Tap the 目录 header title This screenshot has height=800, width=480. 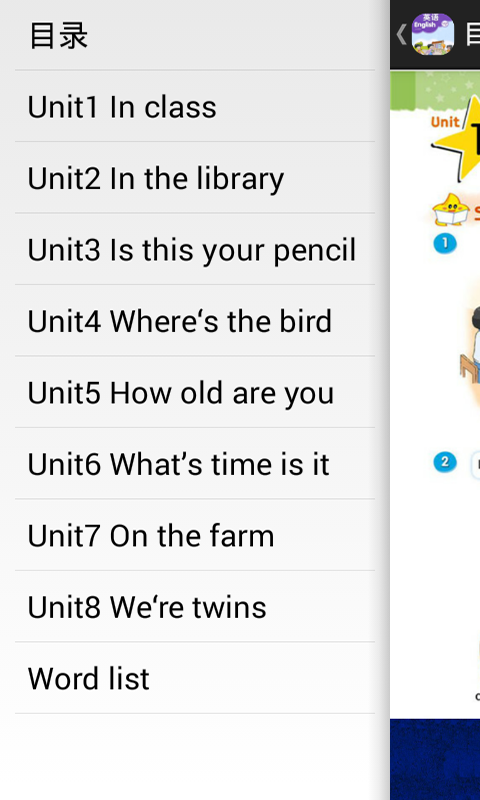(58, 35)
